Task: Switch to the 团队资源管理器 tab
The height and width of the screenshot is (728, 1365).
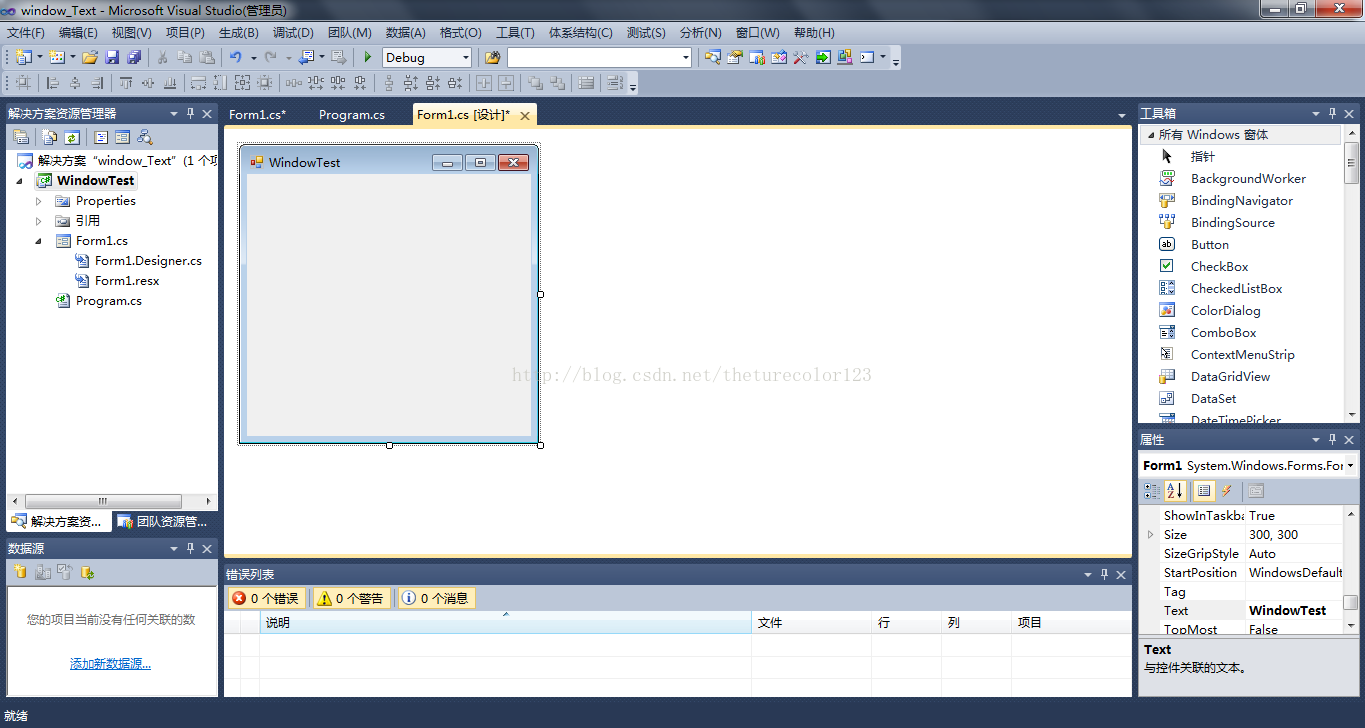Action: pyautogui.click(x=164, y=521)
